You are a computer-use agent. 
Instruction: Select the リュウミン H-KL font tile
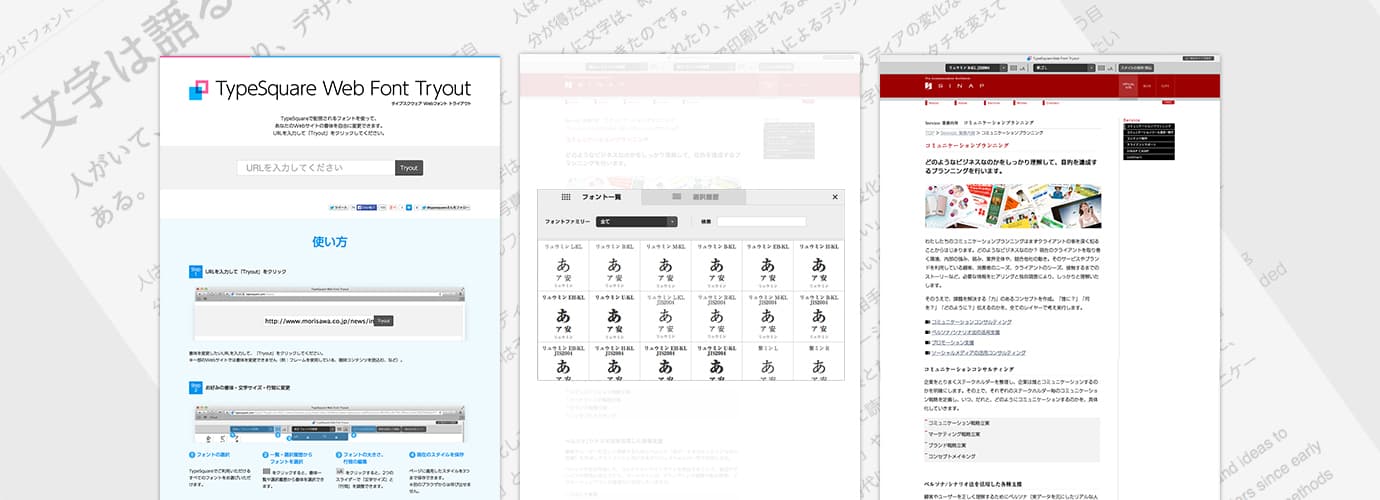[818, 263]
